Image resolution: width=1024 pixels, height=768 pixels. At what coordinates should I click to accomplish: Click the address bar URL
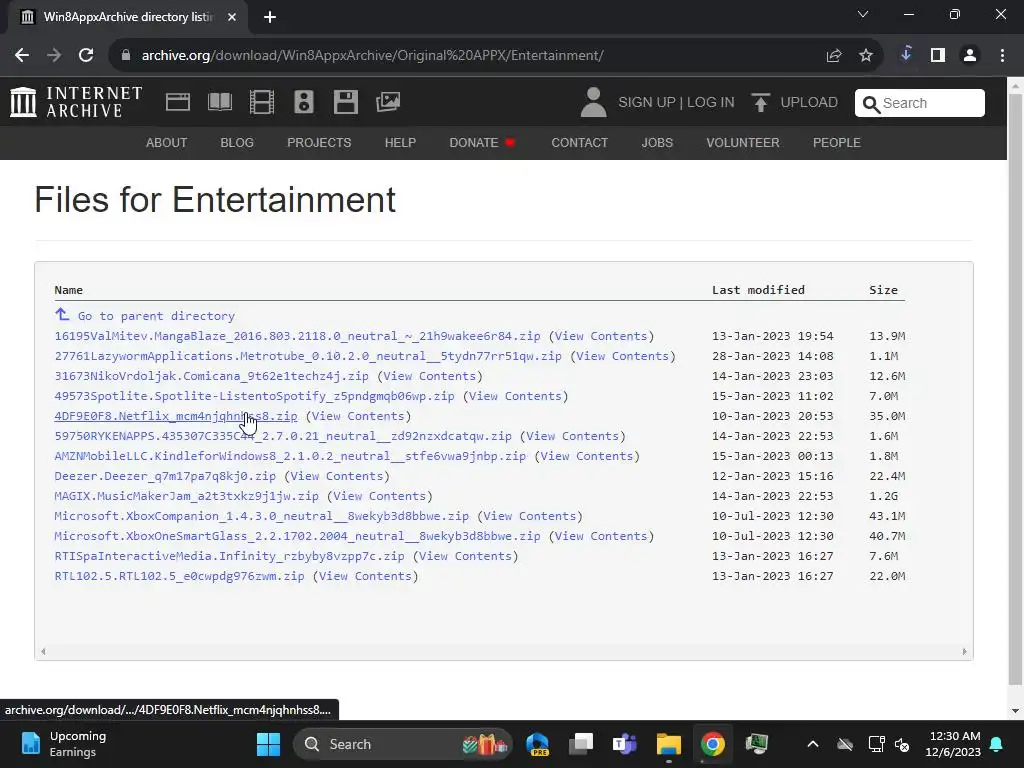pos(372,56)
